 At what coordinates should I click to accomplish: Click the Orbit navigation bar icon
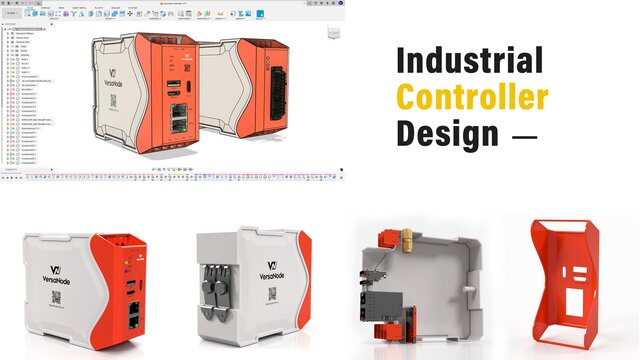[x=153, y=169]
